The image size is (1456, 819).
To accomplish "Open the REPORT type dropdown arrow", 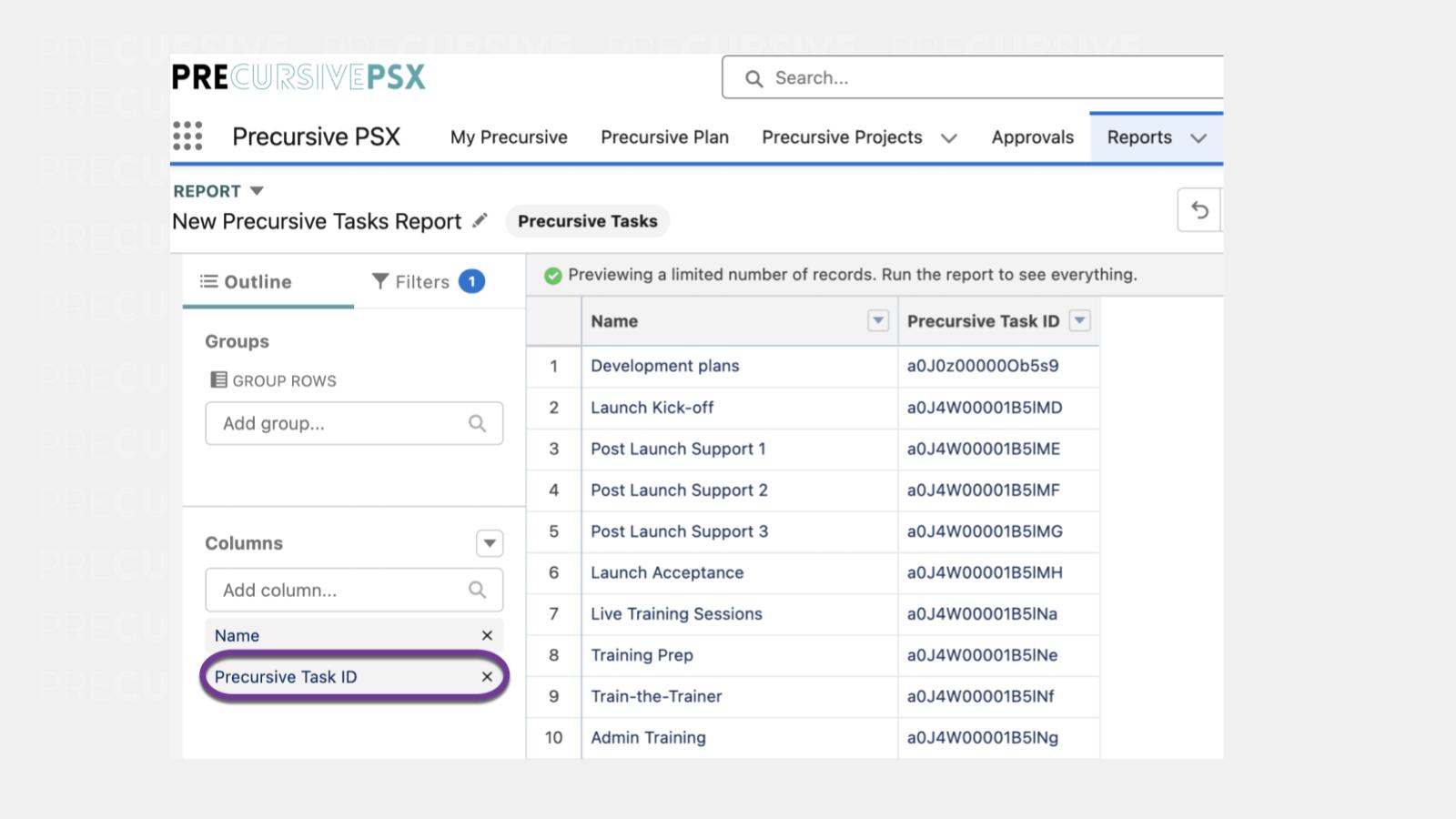I will click(x=257, y=190).
